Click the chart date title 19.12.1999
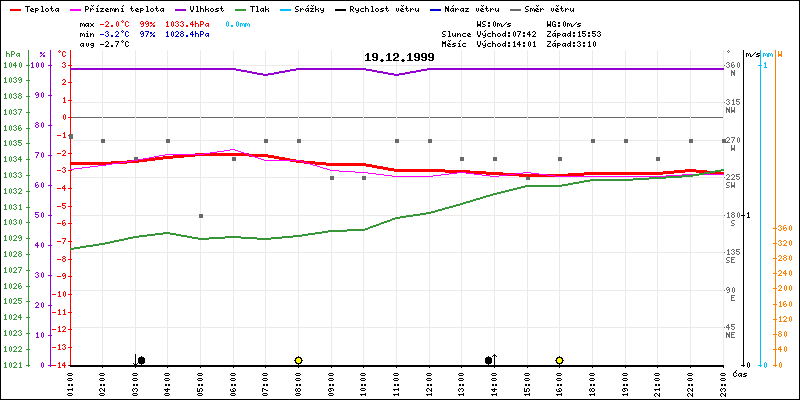The height and width of the screenshot is (400, 800). tap(399, 58)
